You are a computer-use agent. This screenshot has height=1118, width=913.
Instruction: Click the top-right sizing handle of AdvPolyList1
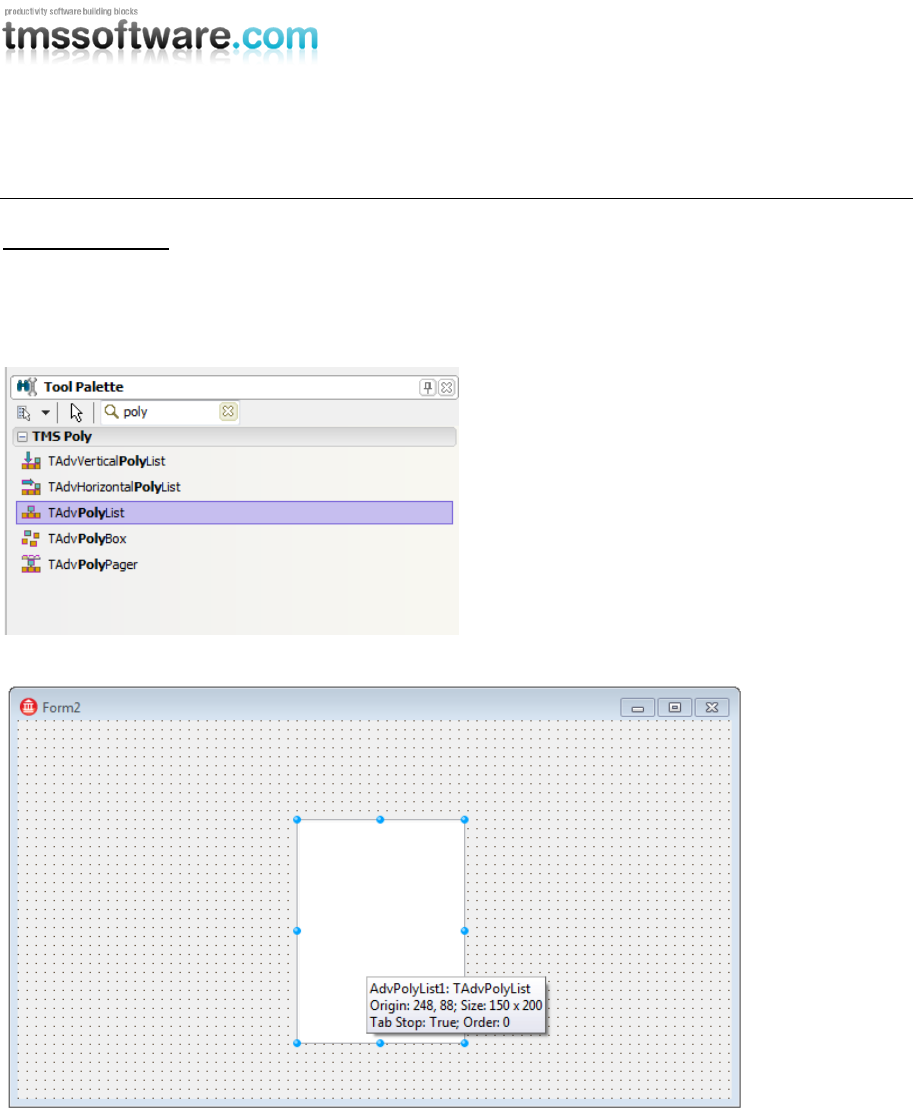pos(464,820)
